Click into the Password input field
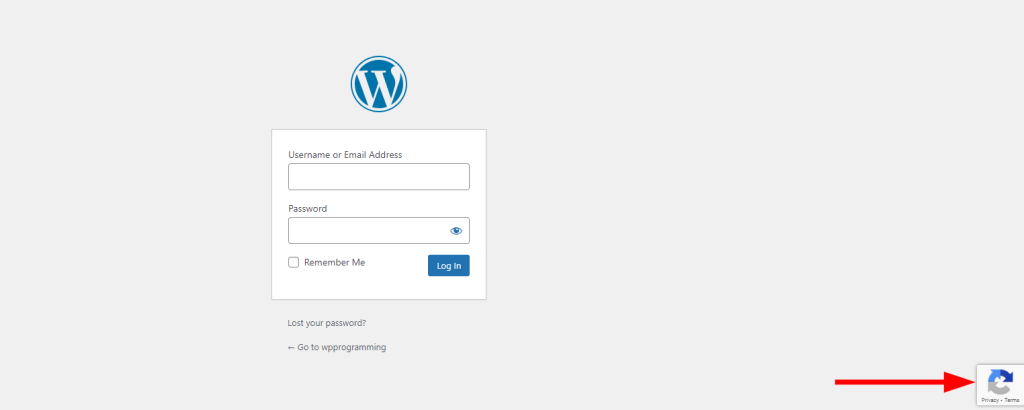The width and height of the screenshot is (1024, 410). click(x=366, y=231)
